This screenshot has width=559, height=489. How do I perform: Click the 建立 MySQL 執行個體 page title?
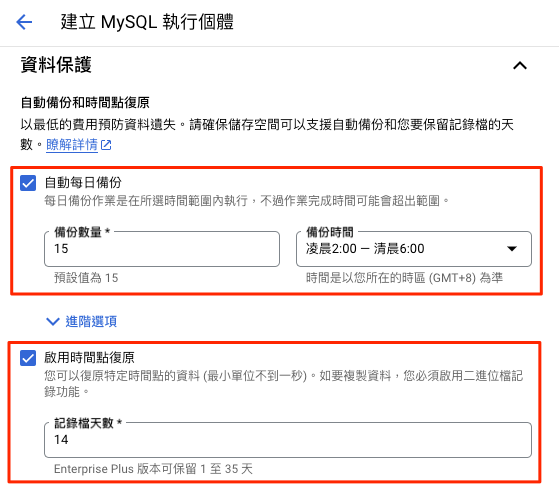pos(147,22)
